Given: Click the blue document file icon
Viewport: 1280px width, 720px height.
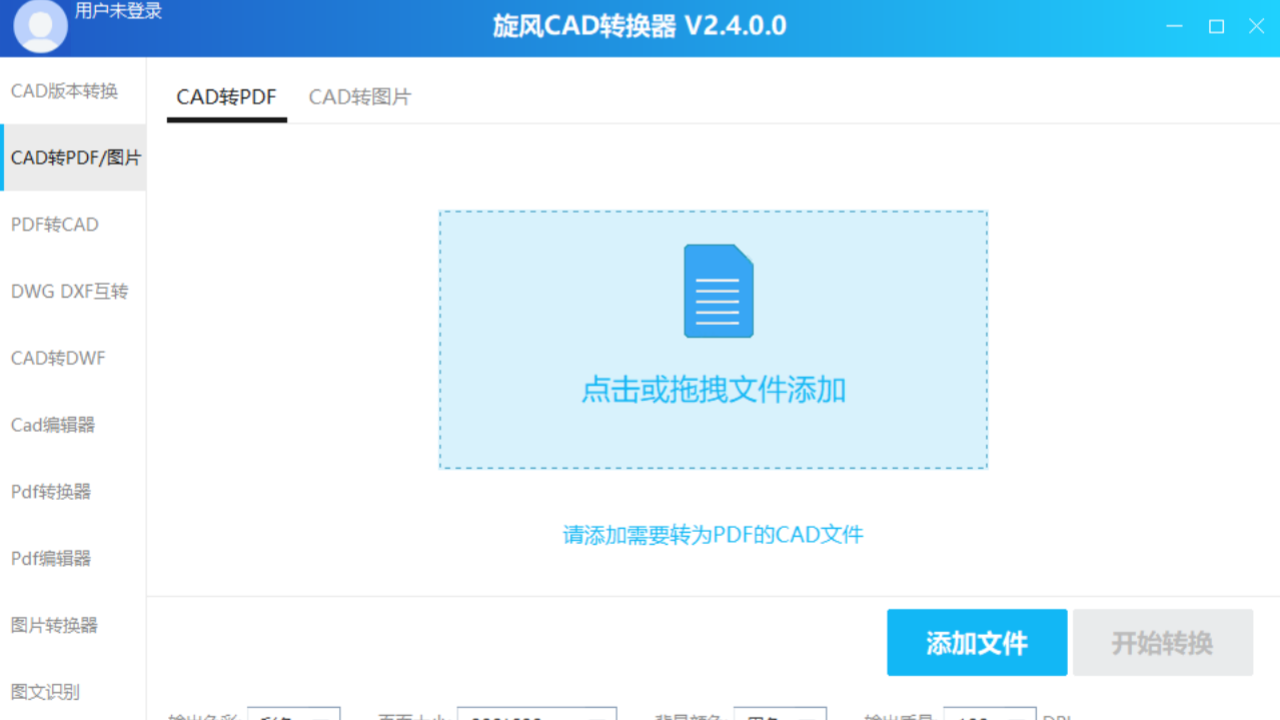Looking at the screenshot, I should 718,291.
